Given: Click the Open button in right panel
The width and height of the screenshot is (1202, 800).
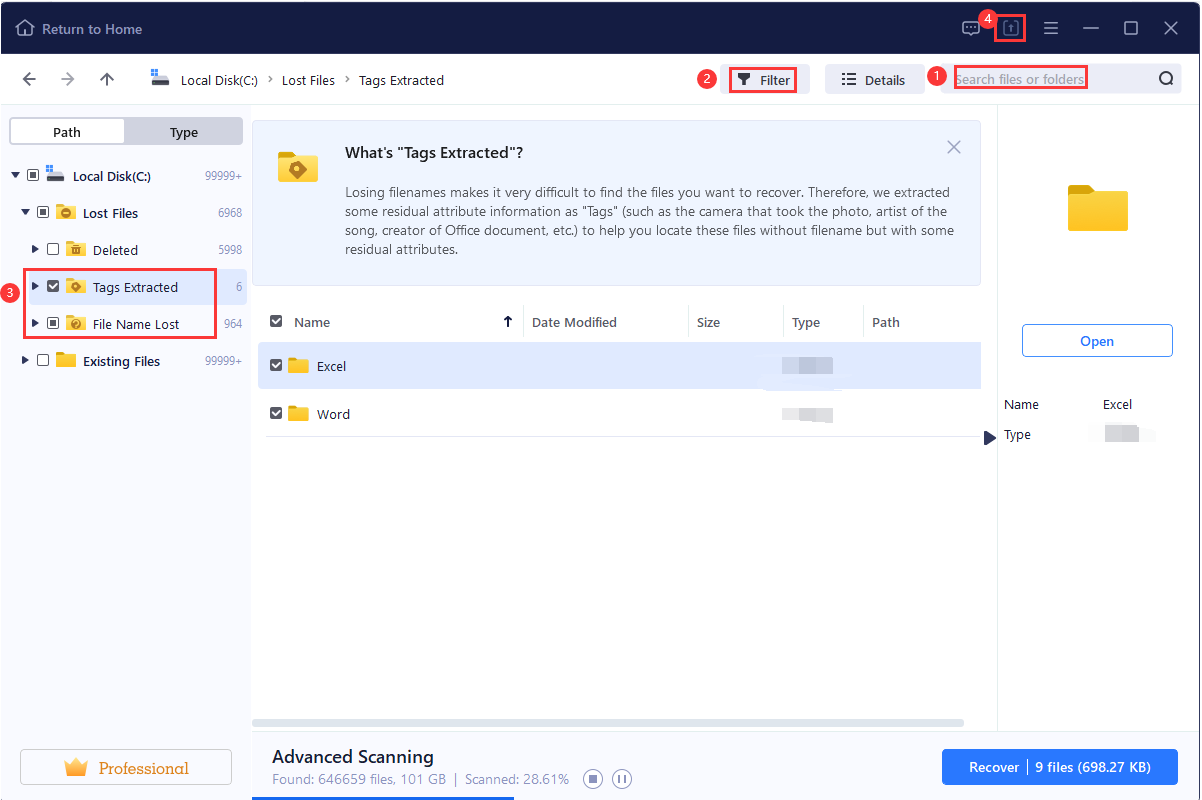Looking at the screenshot, I should tap(1097, 340).
